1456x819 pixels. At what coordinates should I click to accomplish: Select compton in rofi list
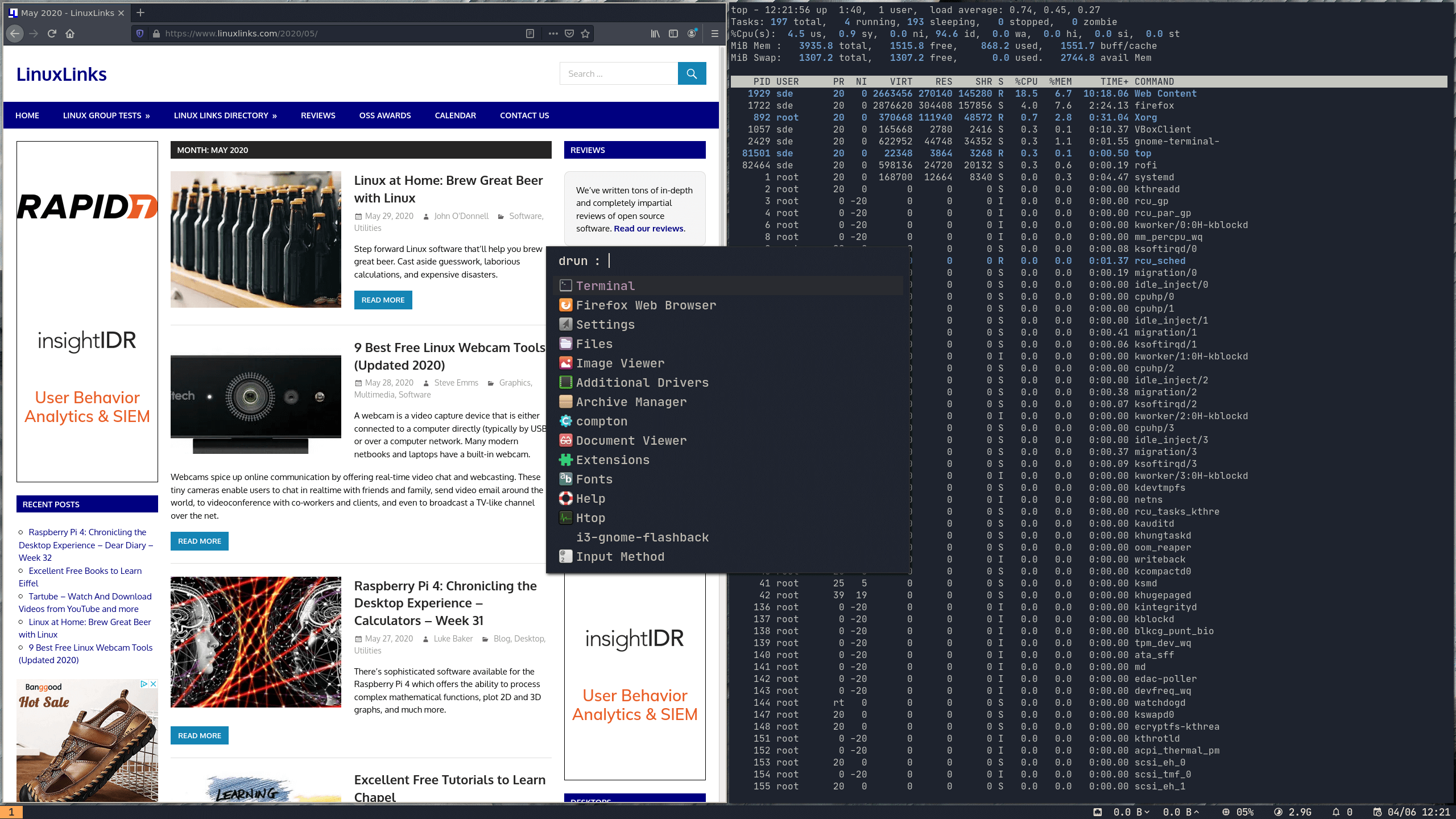click(728, 421)
